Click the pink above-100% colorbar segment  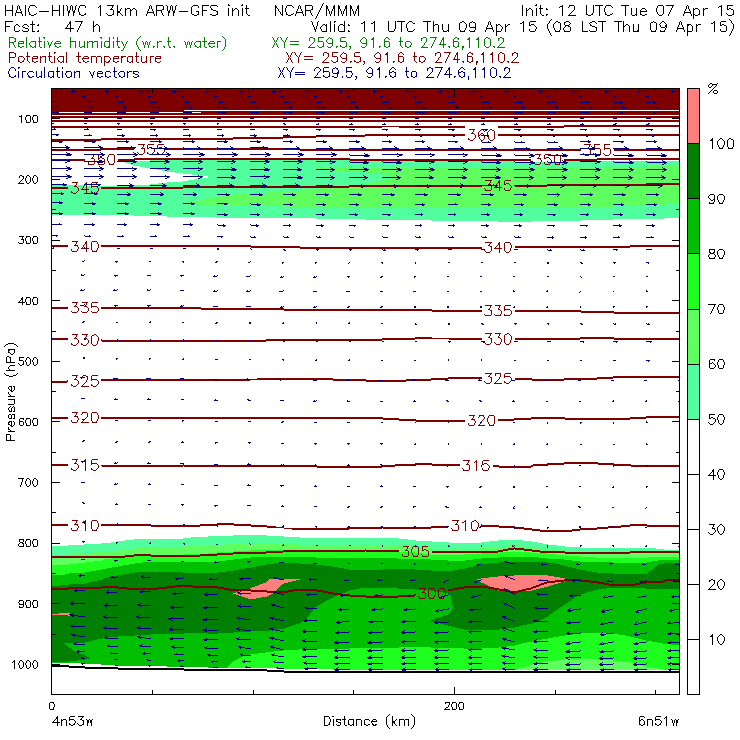click(693, 116)
